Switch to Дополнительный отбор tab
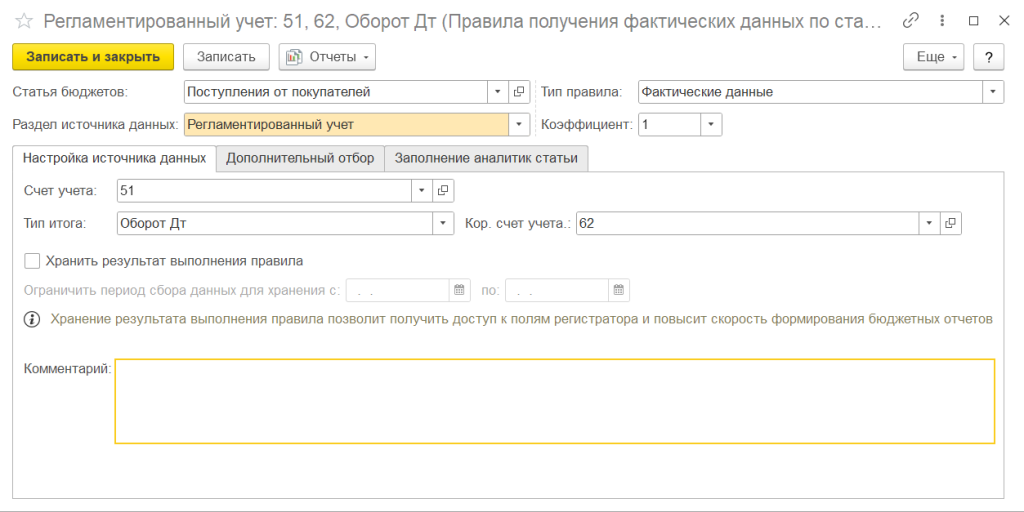Image resolution: width=1024 pixels, height=512 pixels. [300, 158]
